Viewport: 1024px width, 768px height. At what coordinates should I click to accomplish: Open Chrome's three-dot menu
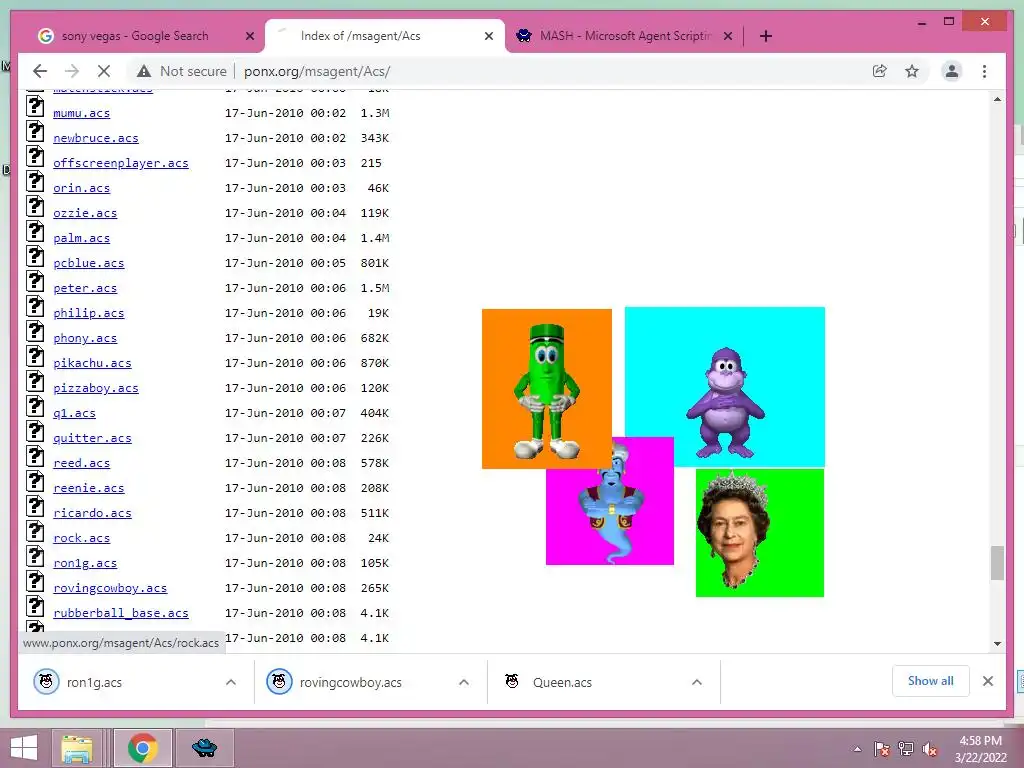[984, 71]
